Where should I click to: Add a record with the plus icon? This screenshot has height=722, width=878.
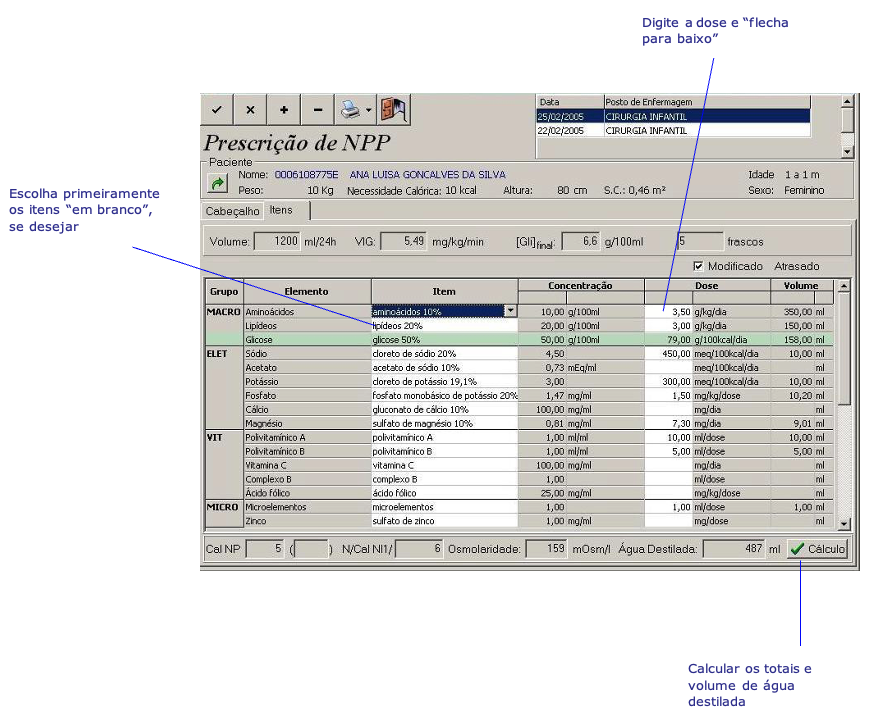(284, 110)
